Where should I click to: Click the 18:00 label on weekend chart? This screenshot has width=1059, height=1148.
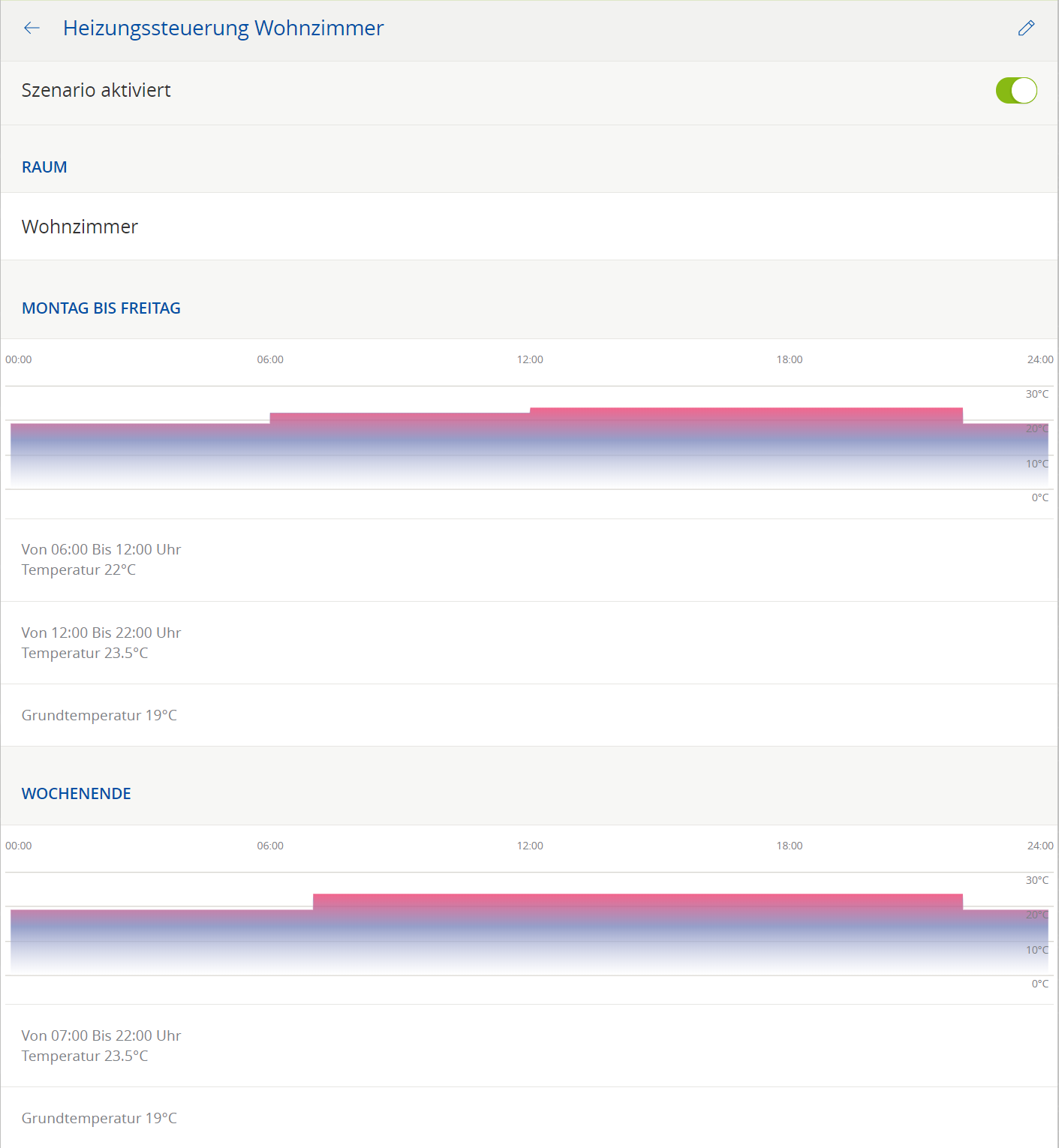click(x=790, y=846)
